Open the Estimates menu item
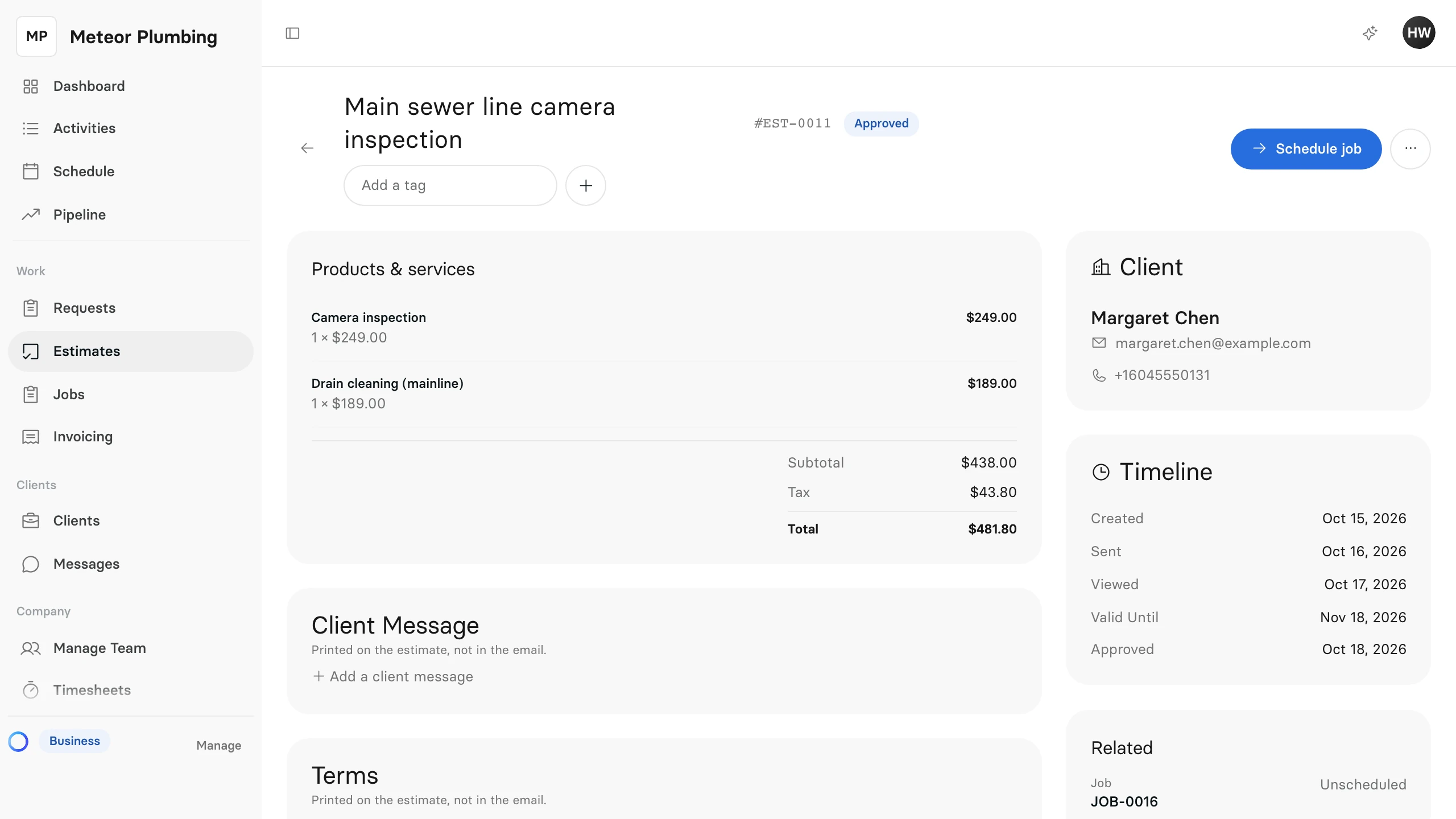The width and height of the screenshot is (1456, 819). [131, 351]
